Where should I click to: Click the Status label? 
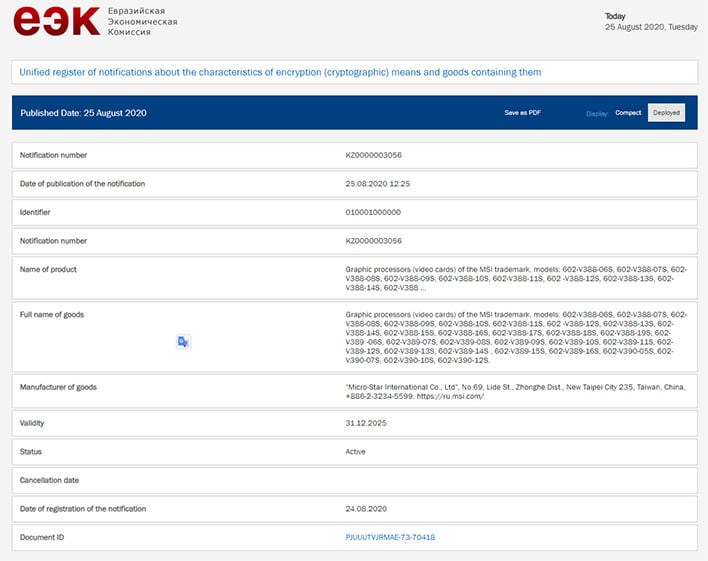coord(31,451)
